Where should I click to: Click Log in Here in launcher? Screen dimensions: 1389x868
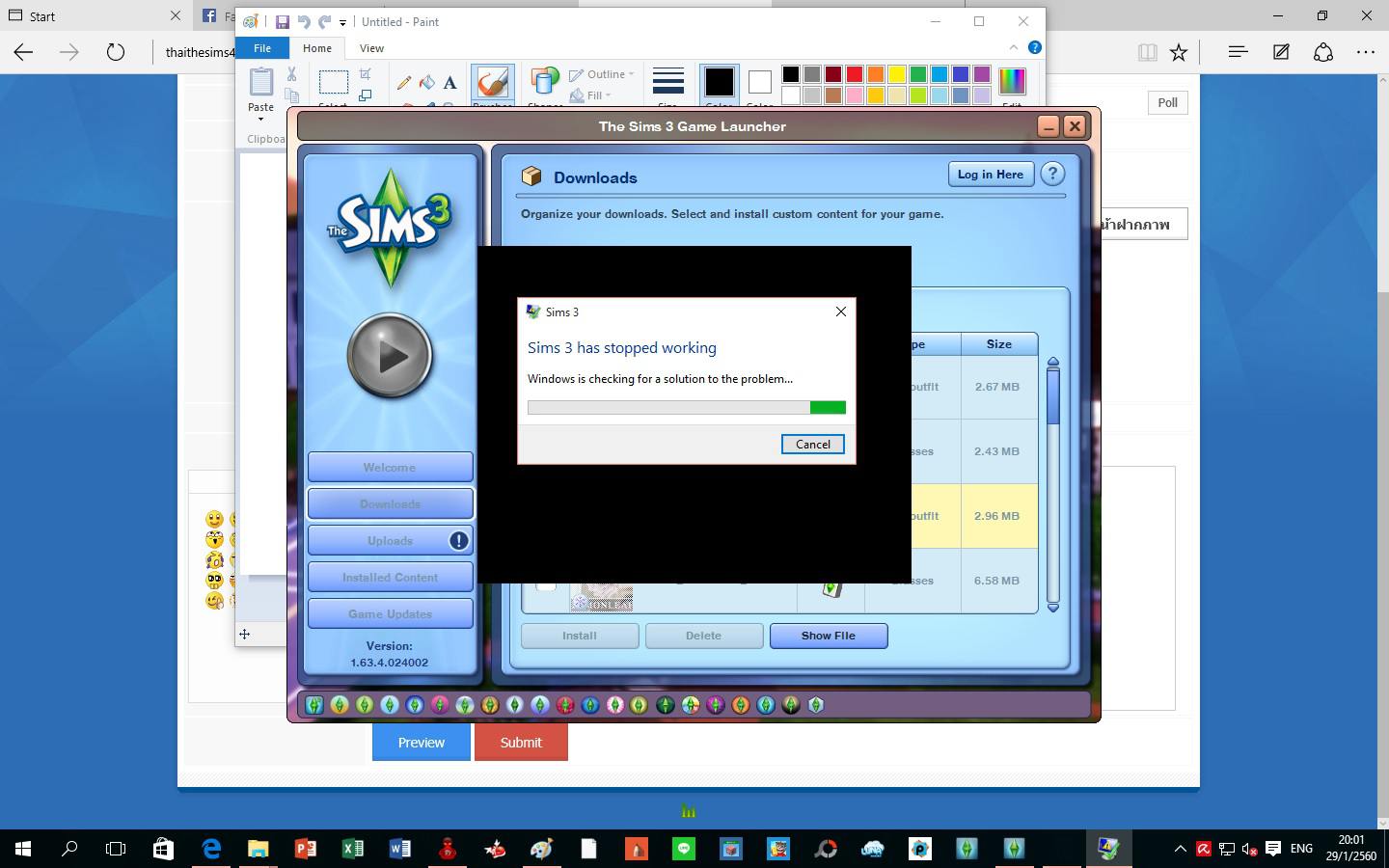pos(991,175)
